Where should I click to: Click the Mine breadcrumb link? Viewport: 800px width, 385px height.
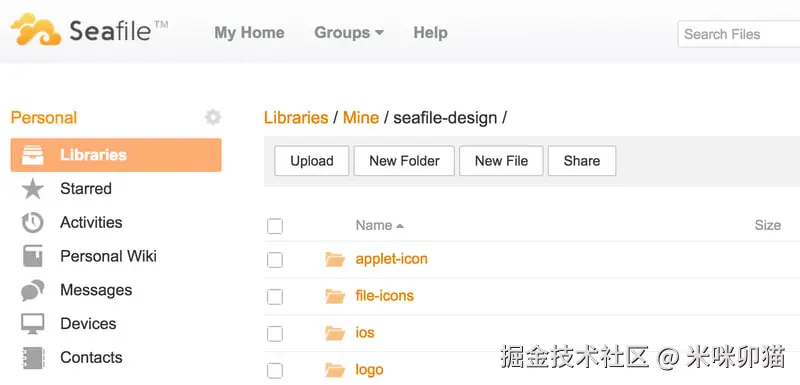tap(361, 118)
